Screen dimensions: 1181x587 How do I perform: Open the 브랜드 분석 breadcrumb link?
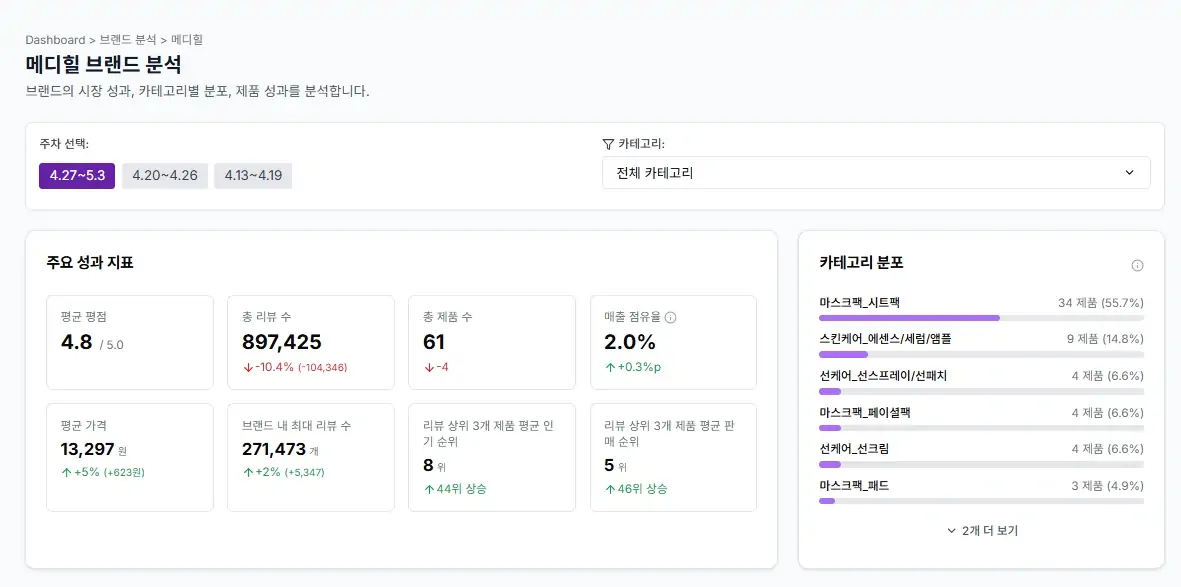tap(127, 39)
